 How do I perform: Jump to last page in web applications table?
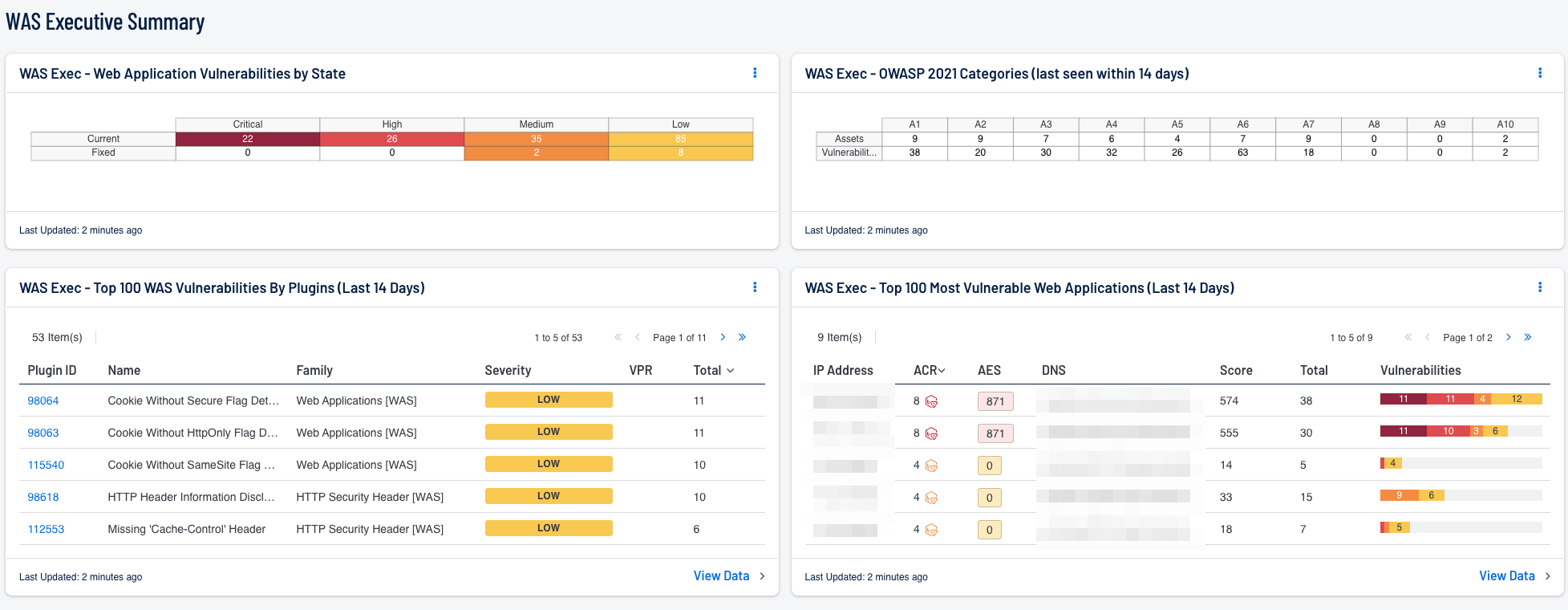point(1527,337)
